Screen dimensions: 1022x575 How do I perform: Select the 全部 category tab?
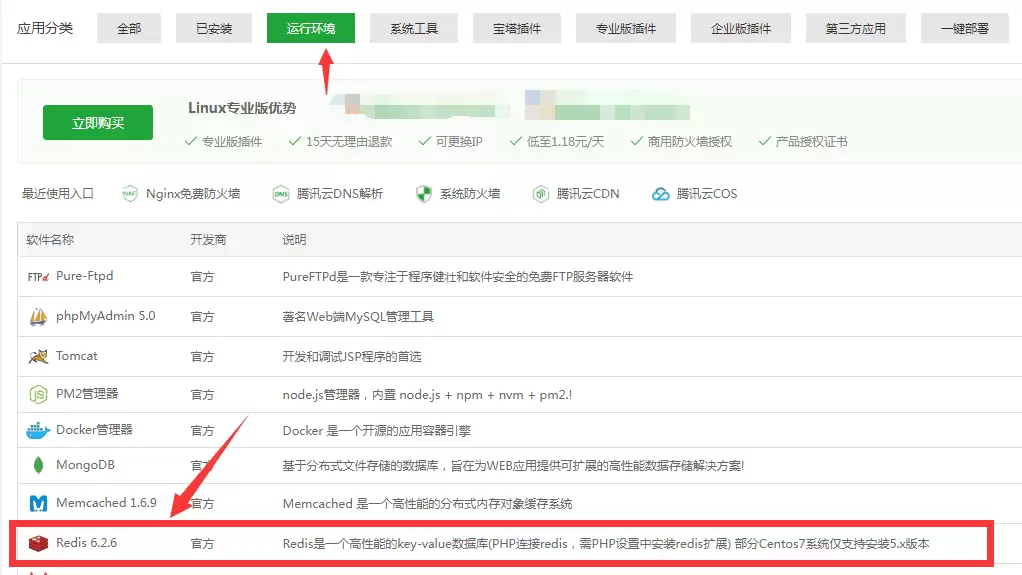tap(129, 28)
